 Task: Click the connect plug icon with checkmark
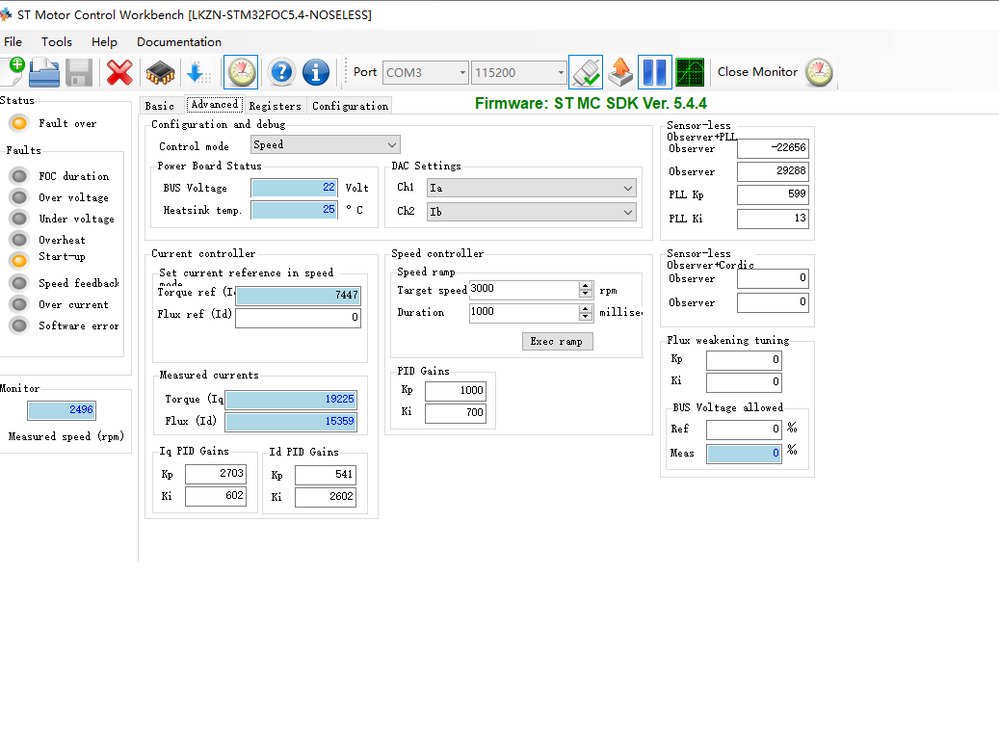click(x=586, y=72)
